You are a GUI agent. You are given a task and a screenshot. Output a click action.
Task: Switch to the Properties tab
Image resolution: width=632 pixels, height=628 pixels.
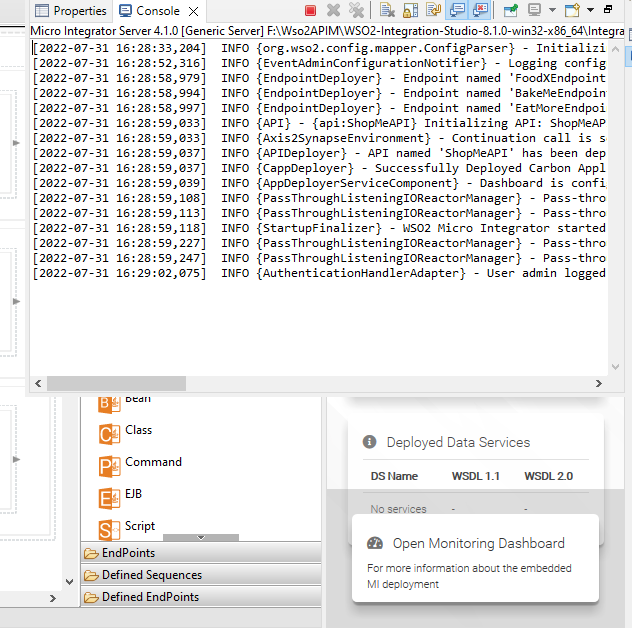click(71, 11)
